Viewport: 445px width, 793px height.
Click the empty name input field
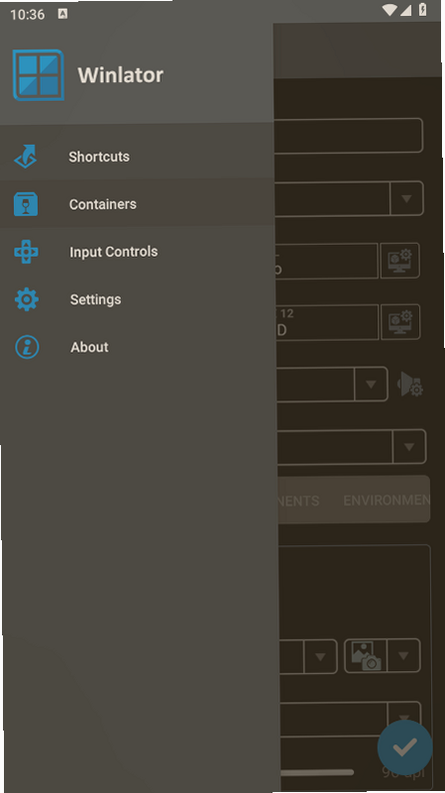point(348,136)
